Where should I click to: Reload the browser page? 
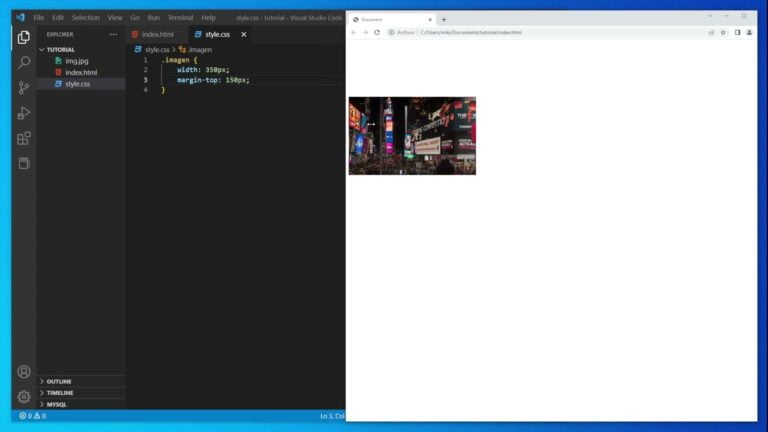click(377, 32)
